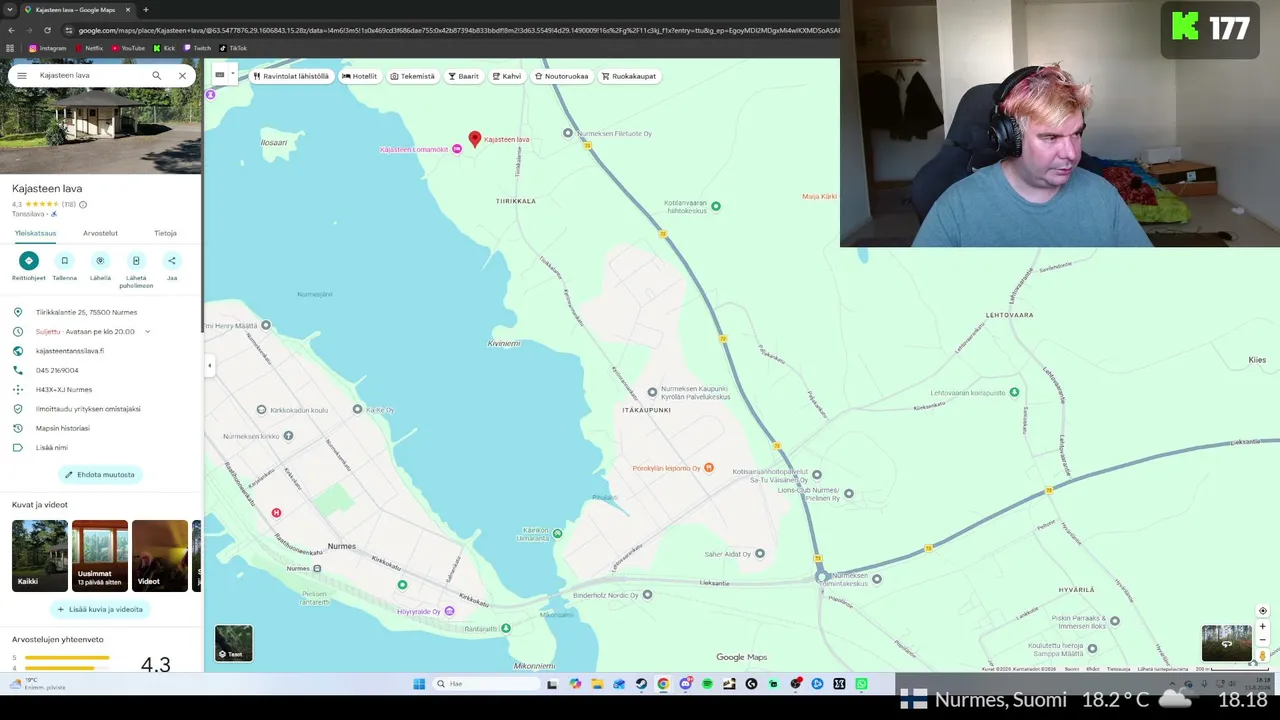The image size is (1280, 720).
Task: Click the Kotilanvaaran hiihtokeskus marker
Action: [715, 207]
